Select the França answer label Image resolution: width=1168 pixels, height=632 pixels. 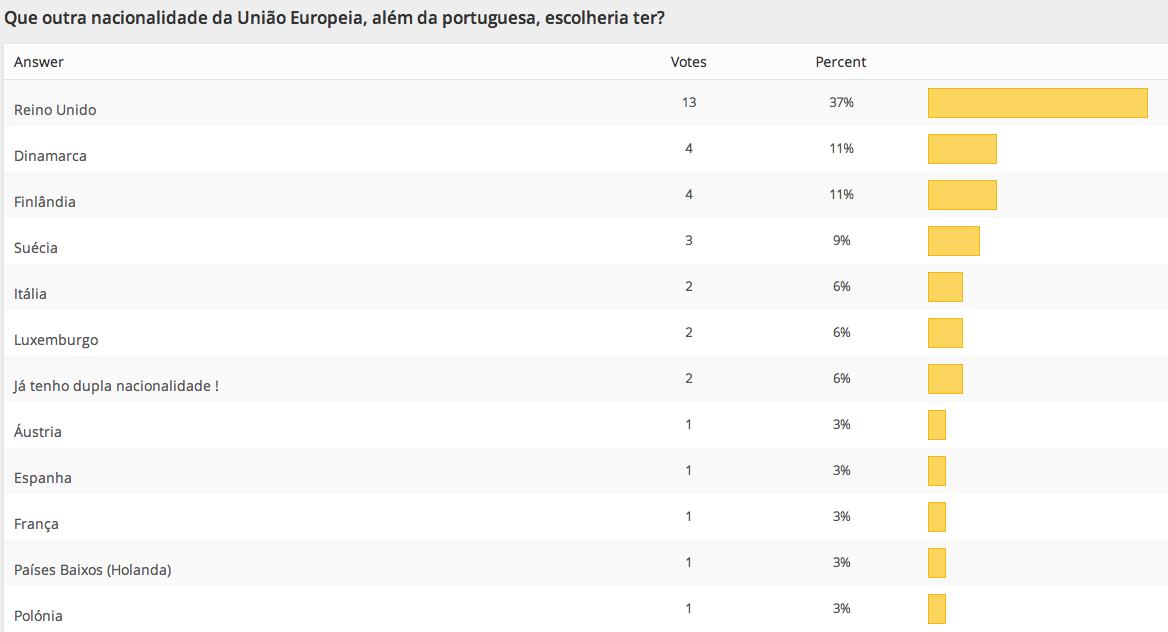pos(36,524)
